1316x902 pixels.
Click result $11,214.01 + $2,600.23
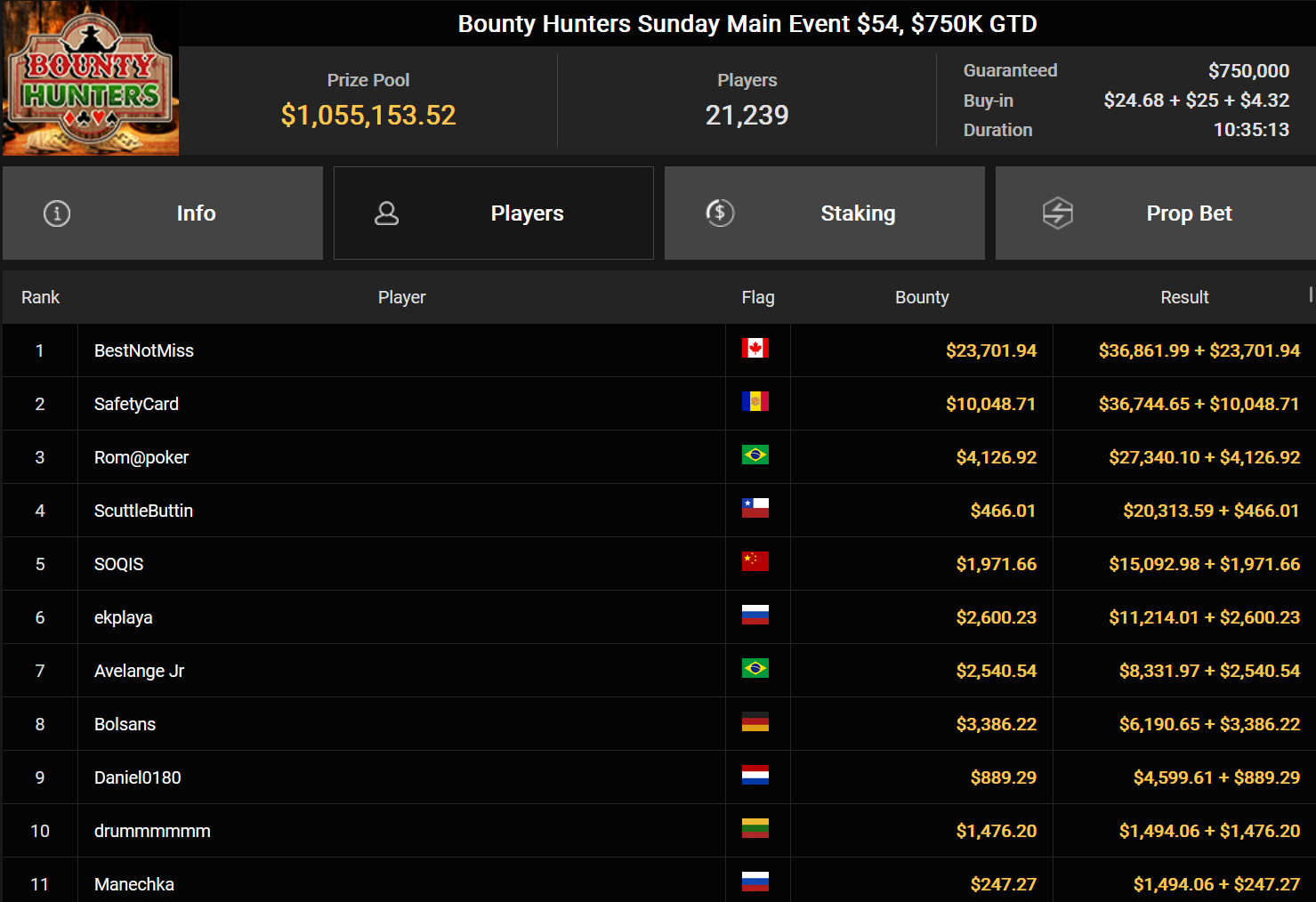[x=1204, y=617]
